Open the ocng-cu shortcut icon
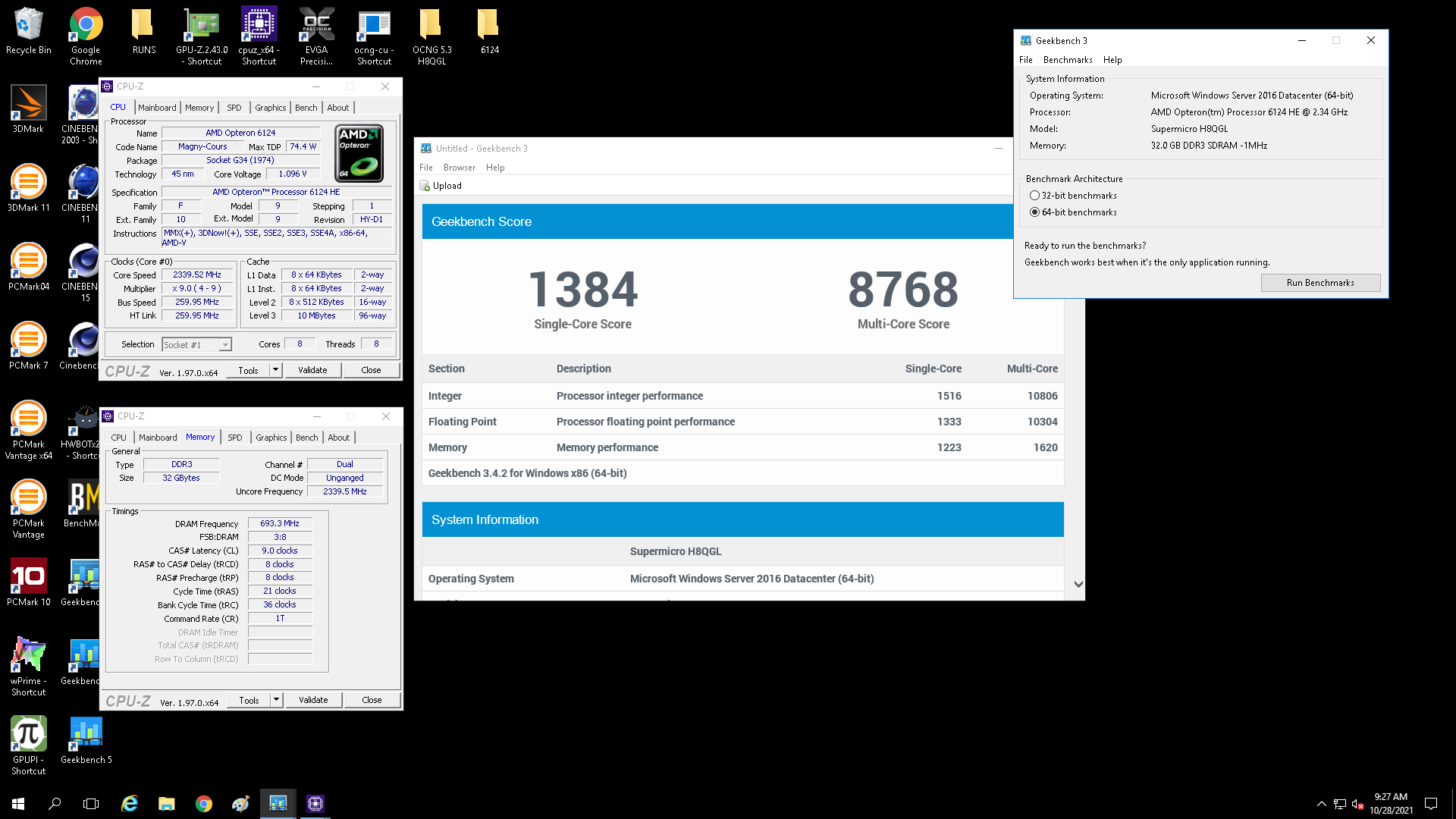This screenshot has height=819, width=1456. pyautogui.click(x=374, y=36)
